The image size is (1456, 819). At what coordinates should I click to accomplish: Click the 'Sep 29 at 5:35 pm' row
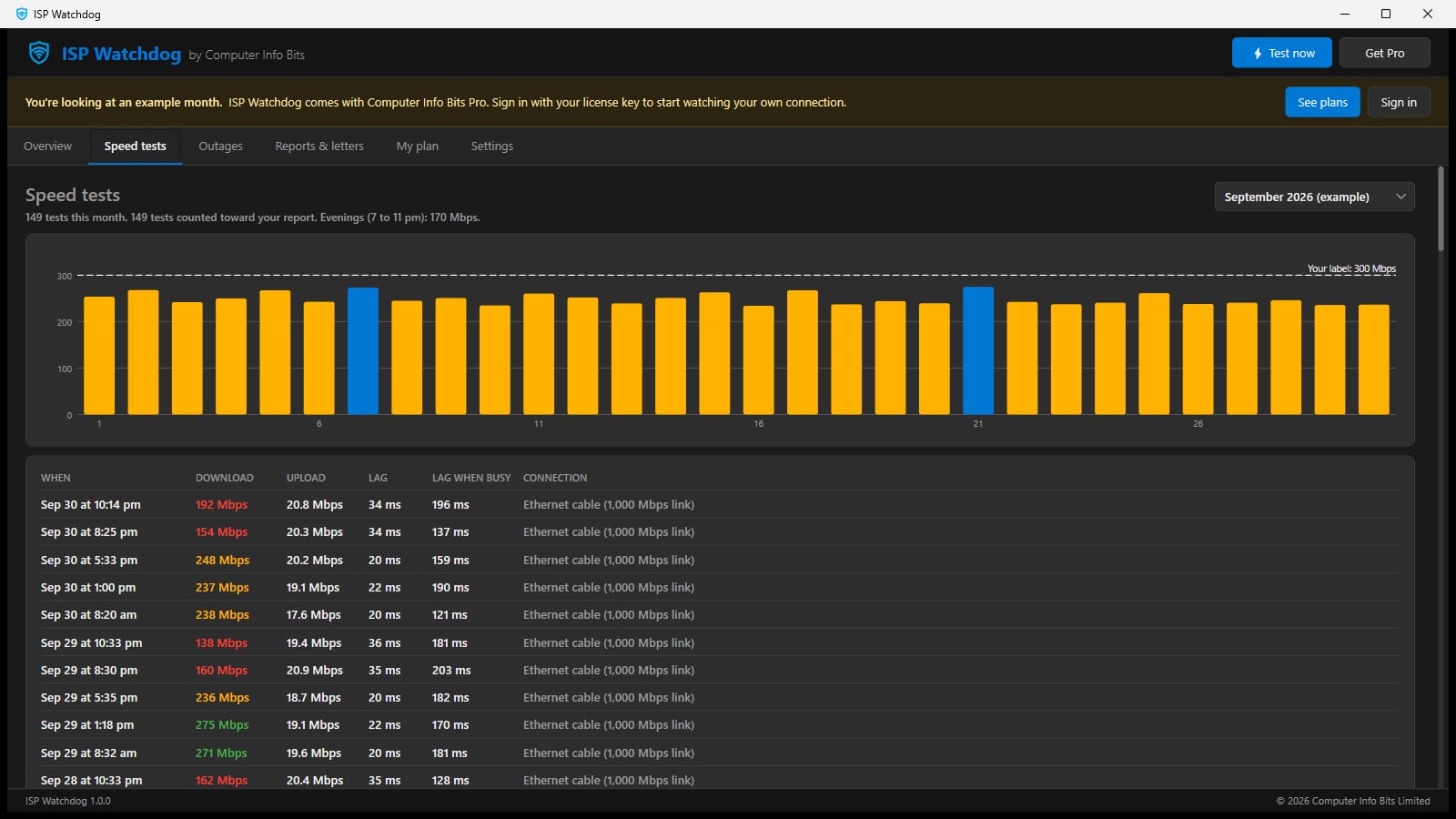720,697
